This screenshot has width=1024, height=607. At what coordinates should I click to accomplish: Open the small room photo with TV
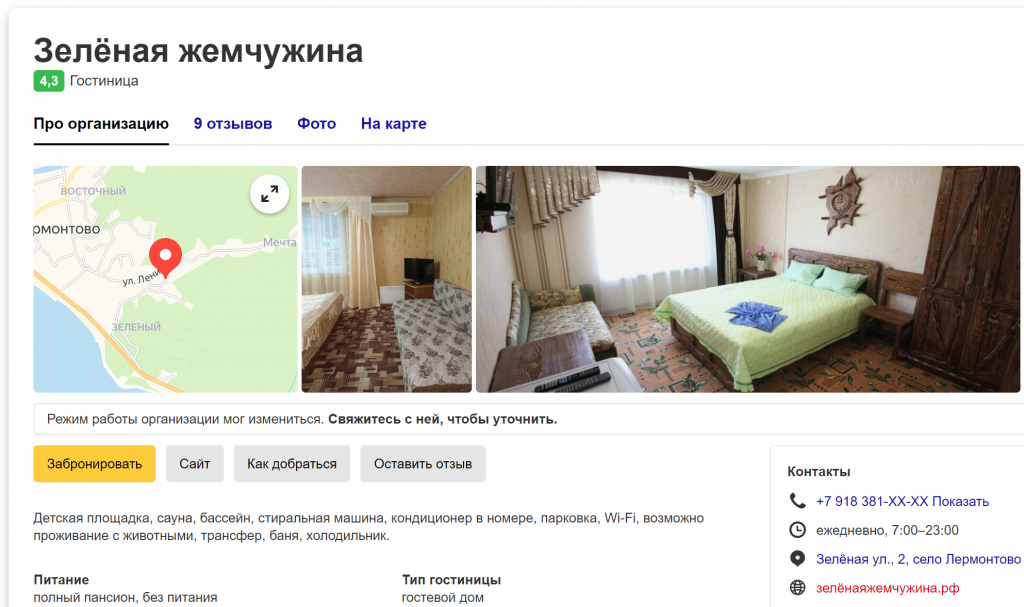(387, 279)
